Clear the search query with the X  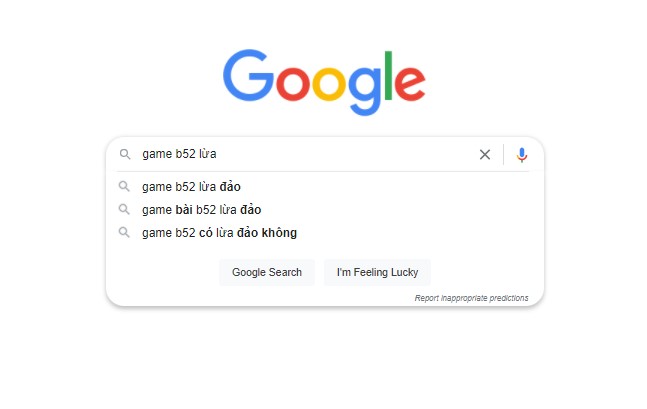[485, 154]
